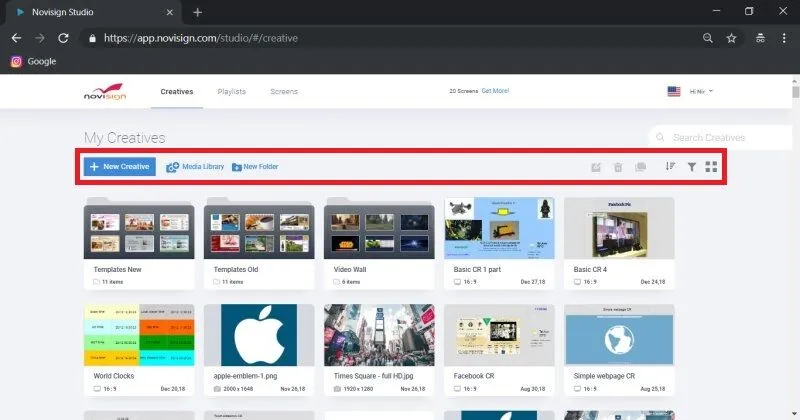Click the duplicate creative icon in toolbar
The width and height of the screenshot is (800, 420).
(640, 167)
